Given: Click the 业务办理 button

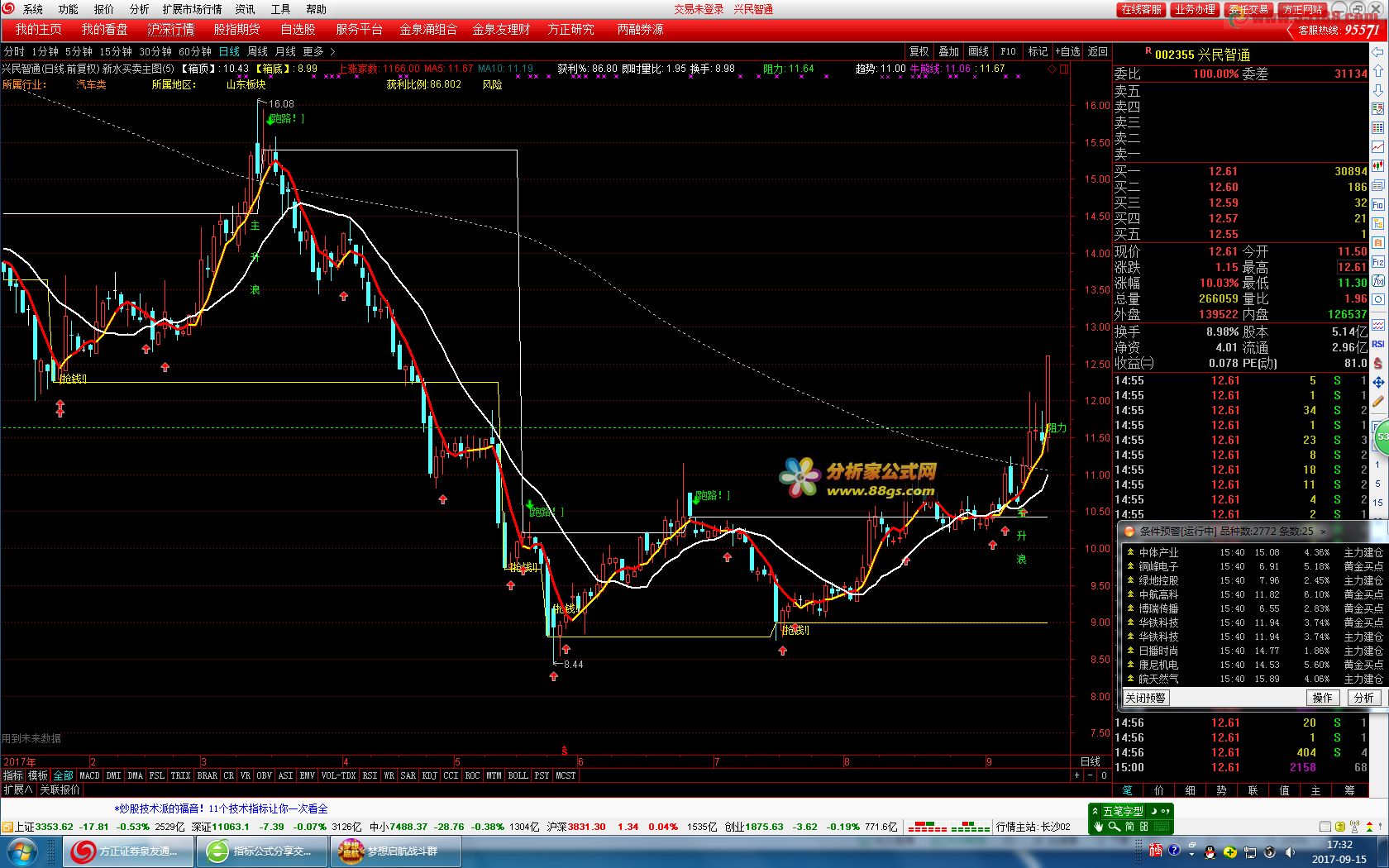Looking at the screenshot, I should (x=1195, y=9).
